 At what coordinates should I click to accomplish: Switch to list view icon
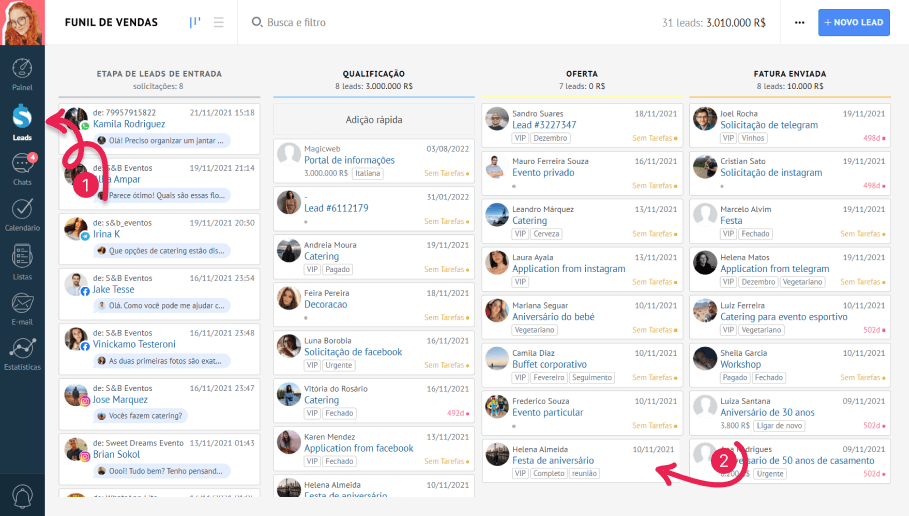point(219,22)
